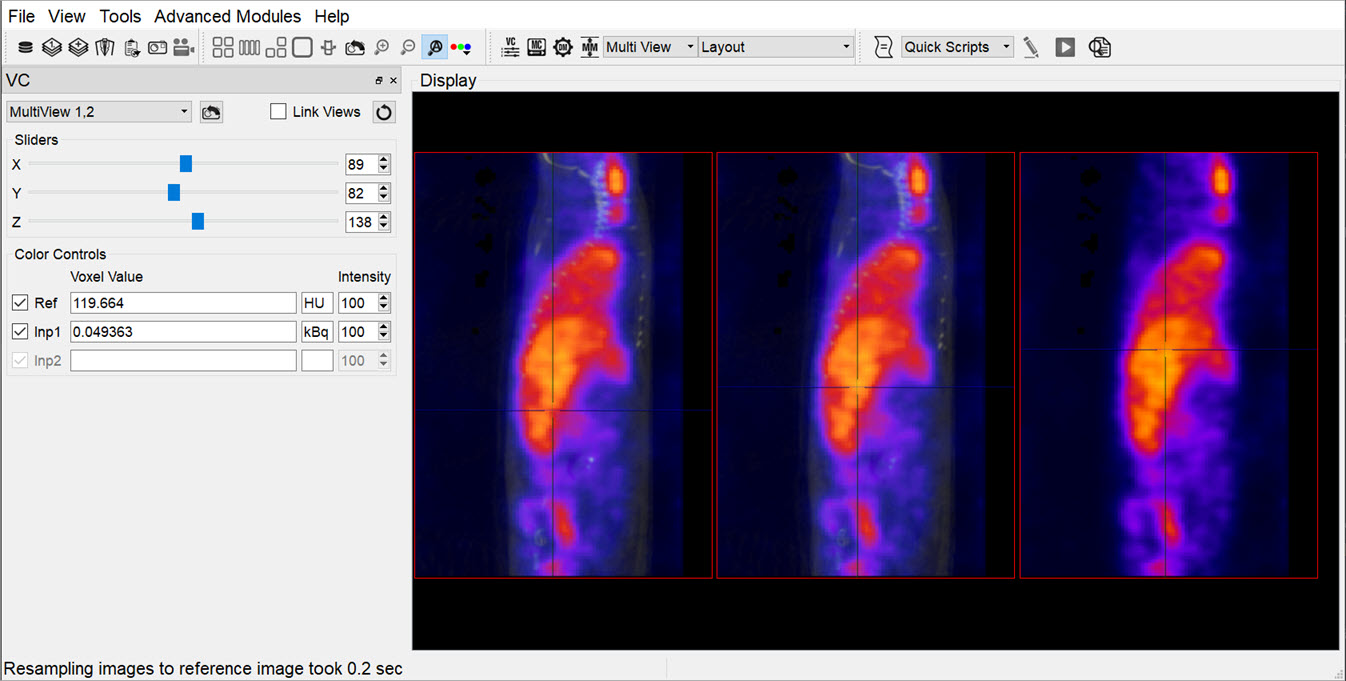Uncheck the Inp1 color control checkbox
This screenshot has height=681, width=1346.
20,332
